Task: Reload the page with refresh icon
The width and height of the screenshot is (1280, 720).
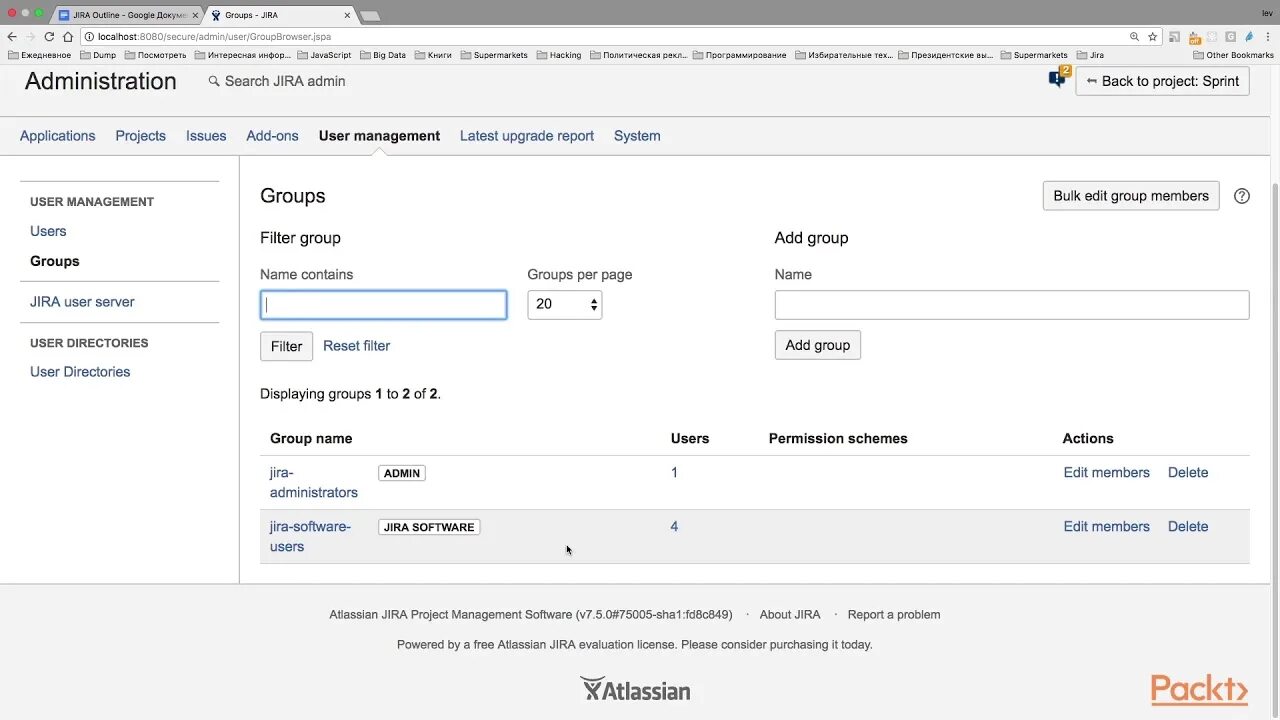Action: (x=49, y=36)
